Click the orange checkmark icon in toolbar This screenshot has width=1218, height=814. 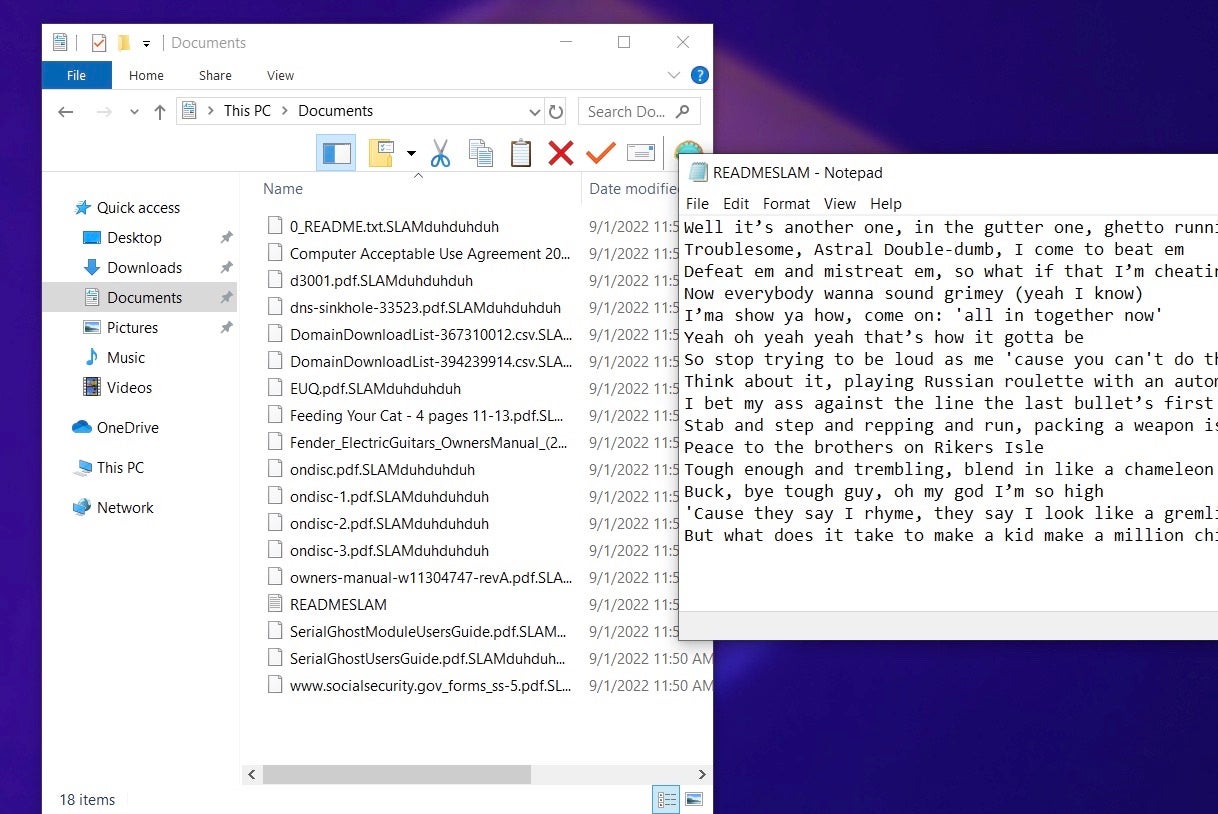600,153
